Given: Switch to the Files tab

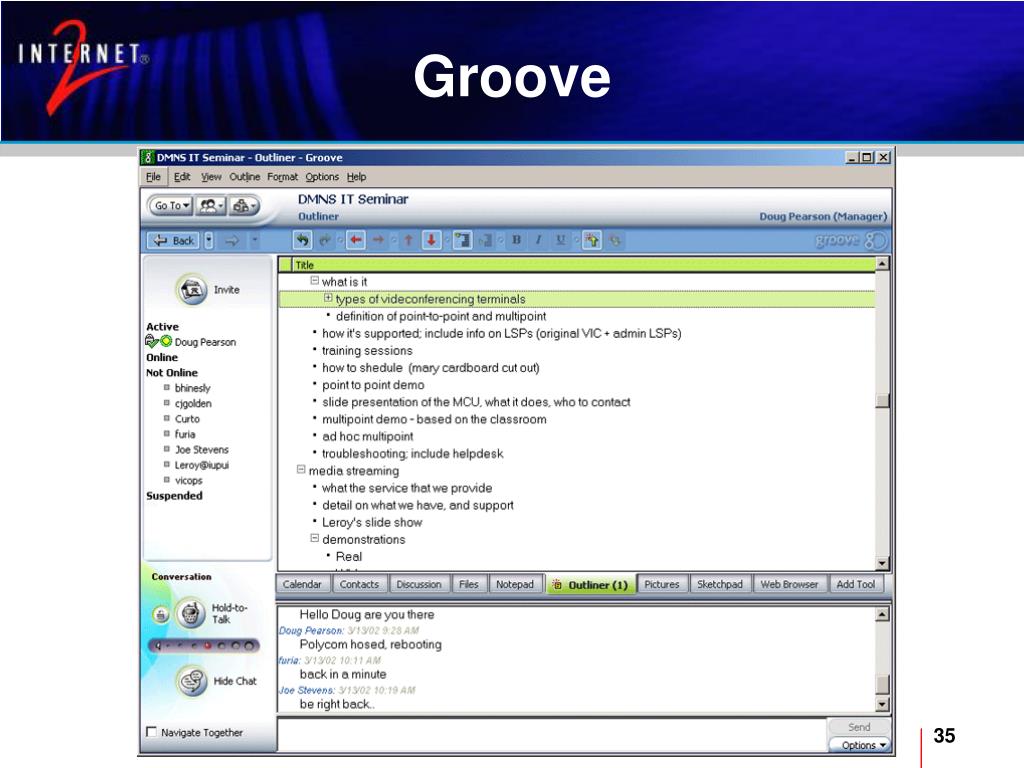Looking at the screenshot, I should [x=468, y=584].
